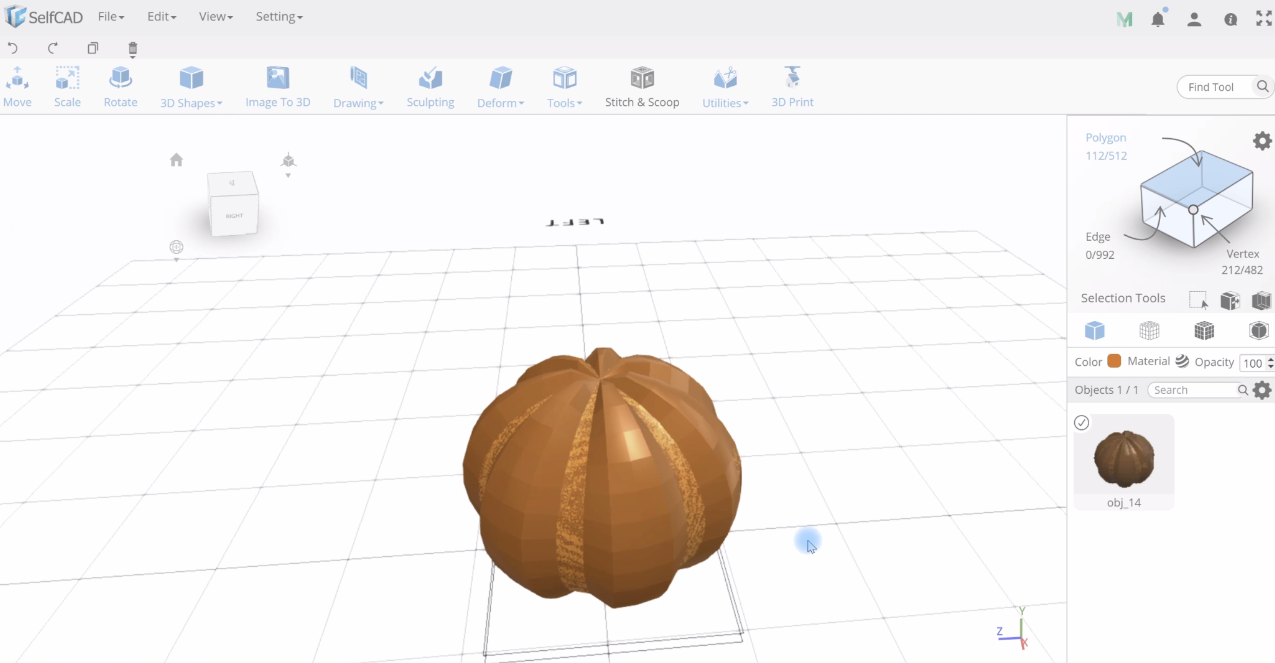Click the RIGHT face of view cube

(x=235, y=214)
